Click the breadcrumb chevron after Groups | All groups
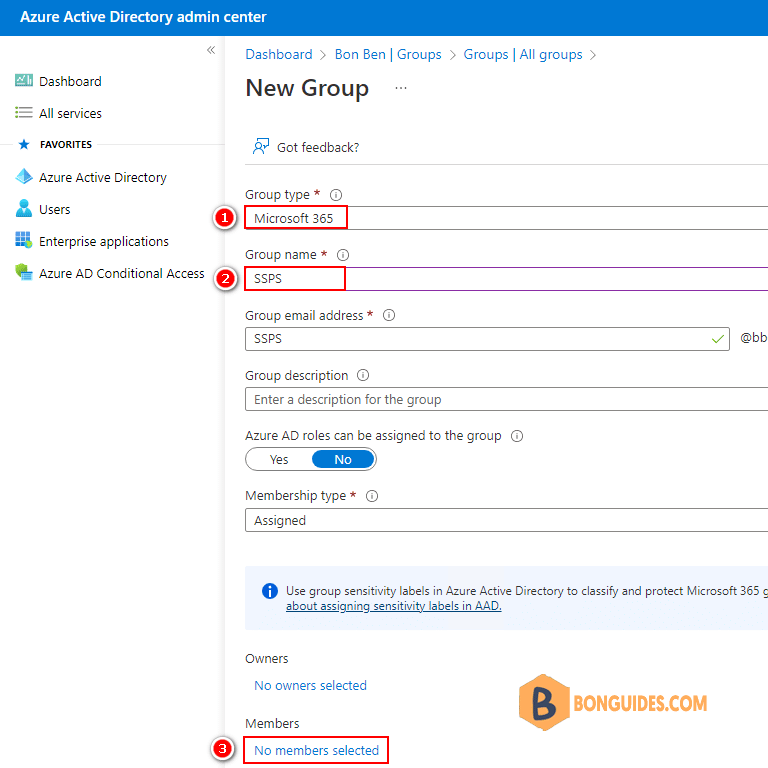This screenshot has width=768, height=768. pyautogui.click(x=593, y=55)
